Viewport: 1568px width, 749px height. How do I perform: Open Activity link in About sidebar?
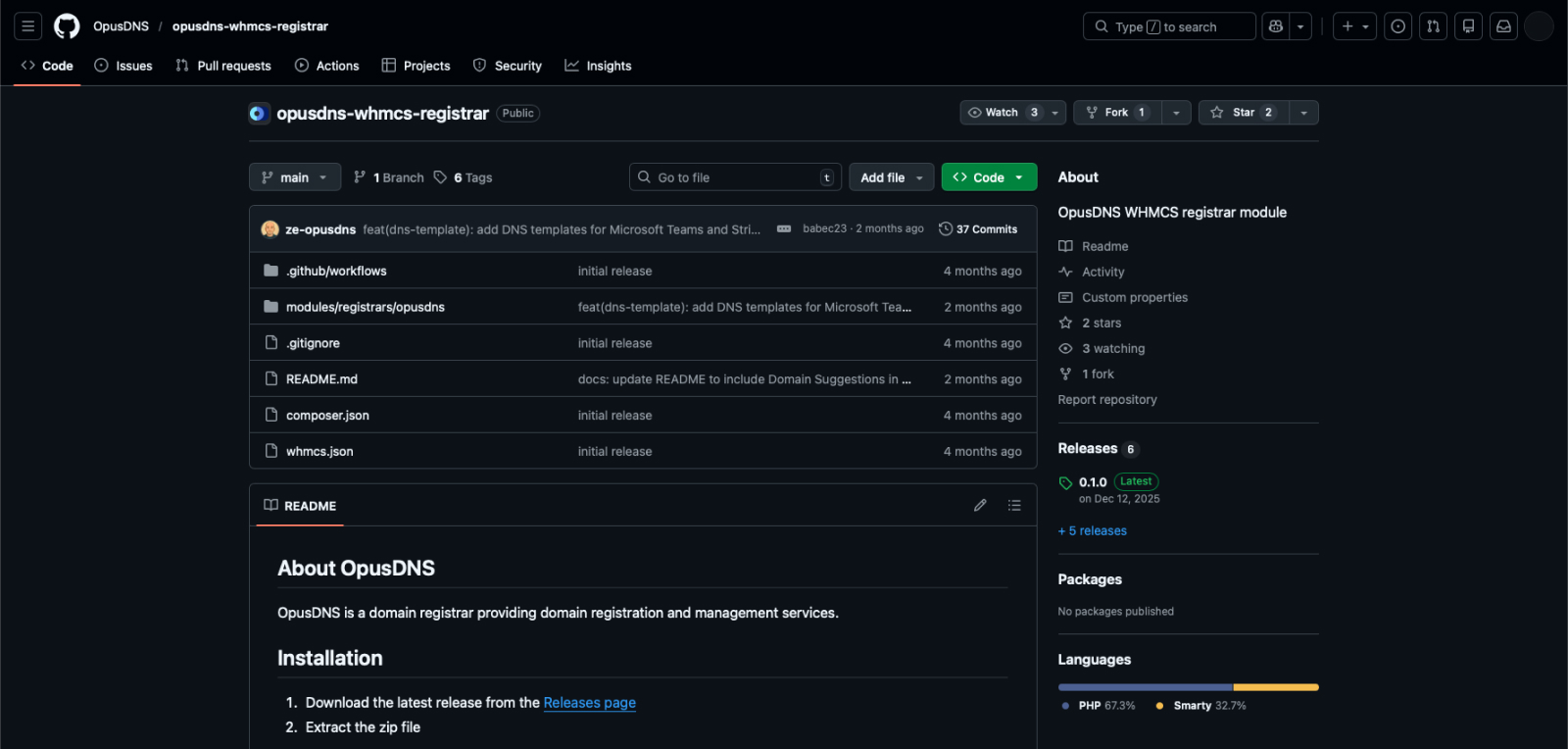click(x=1092, y=273)
